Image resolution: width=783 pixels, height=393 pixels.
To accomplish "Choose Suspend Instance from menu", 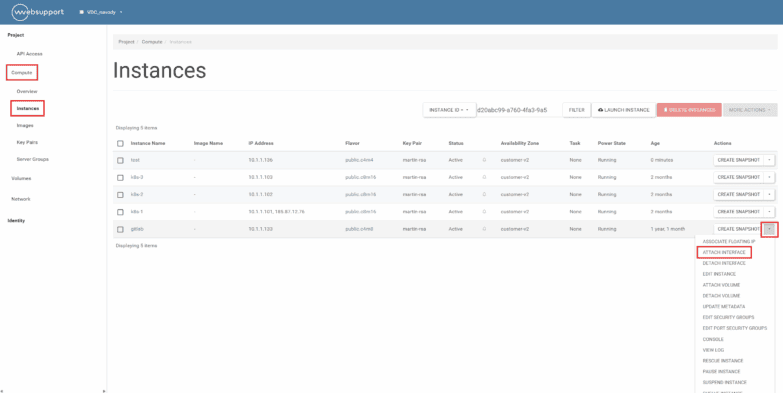I will pos(725,383).
